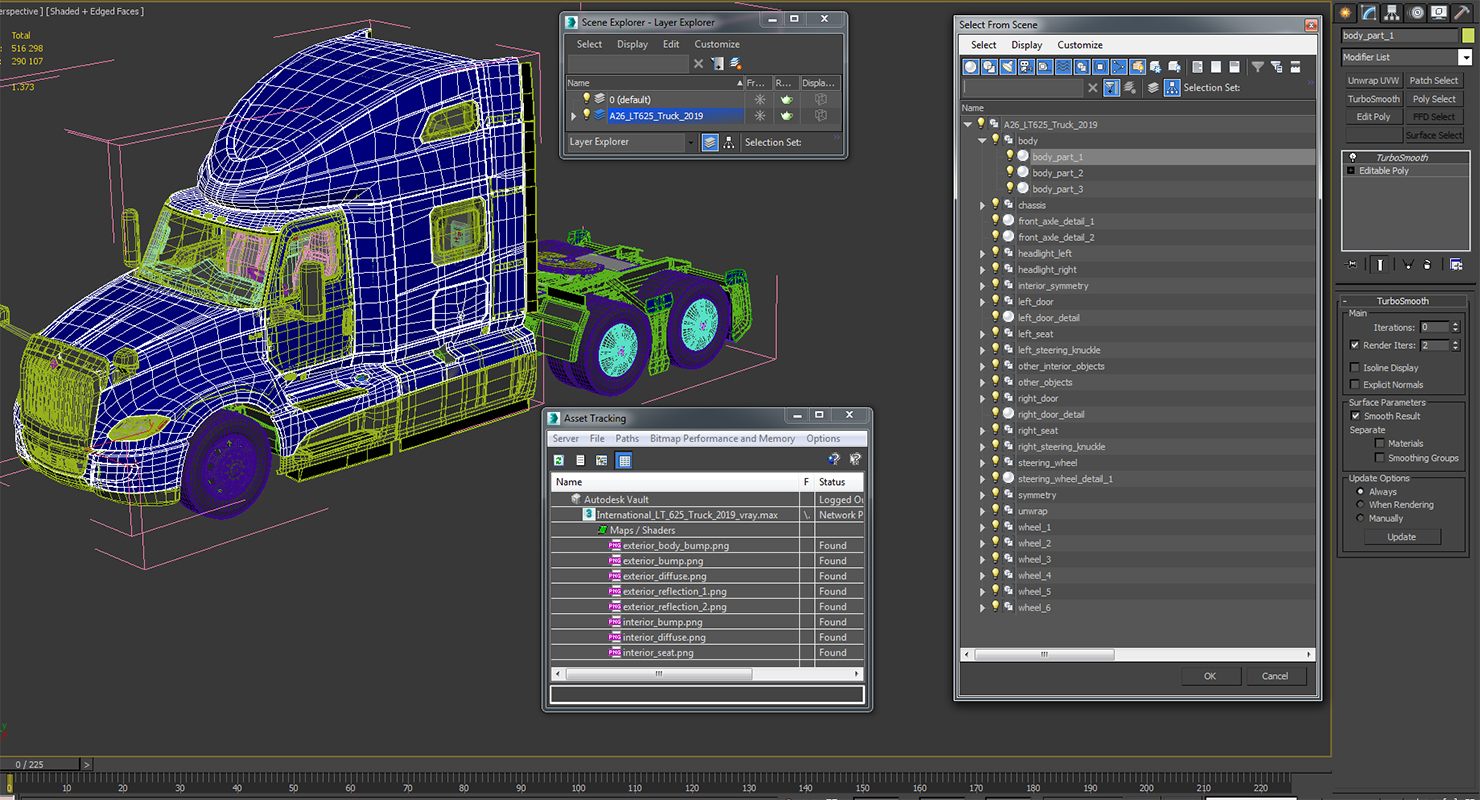Select When Rendering update option
This screenshot has height=800, width=1480.
pos(1360,505)
